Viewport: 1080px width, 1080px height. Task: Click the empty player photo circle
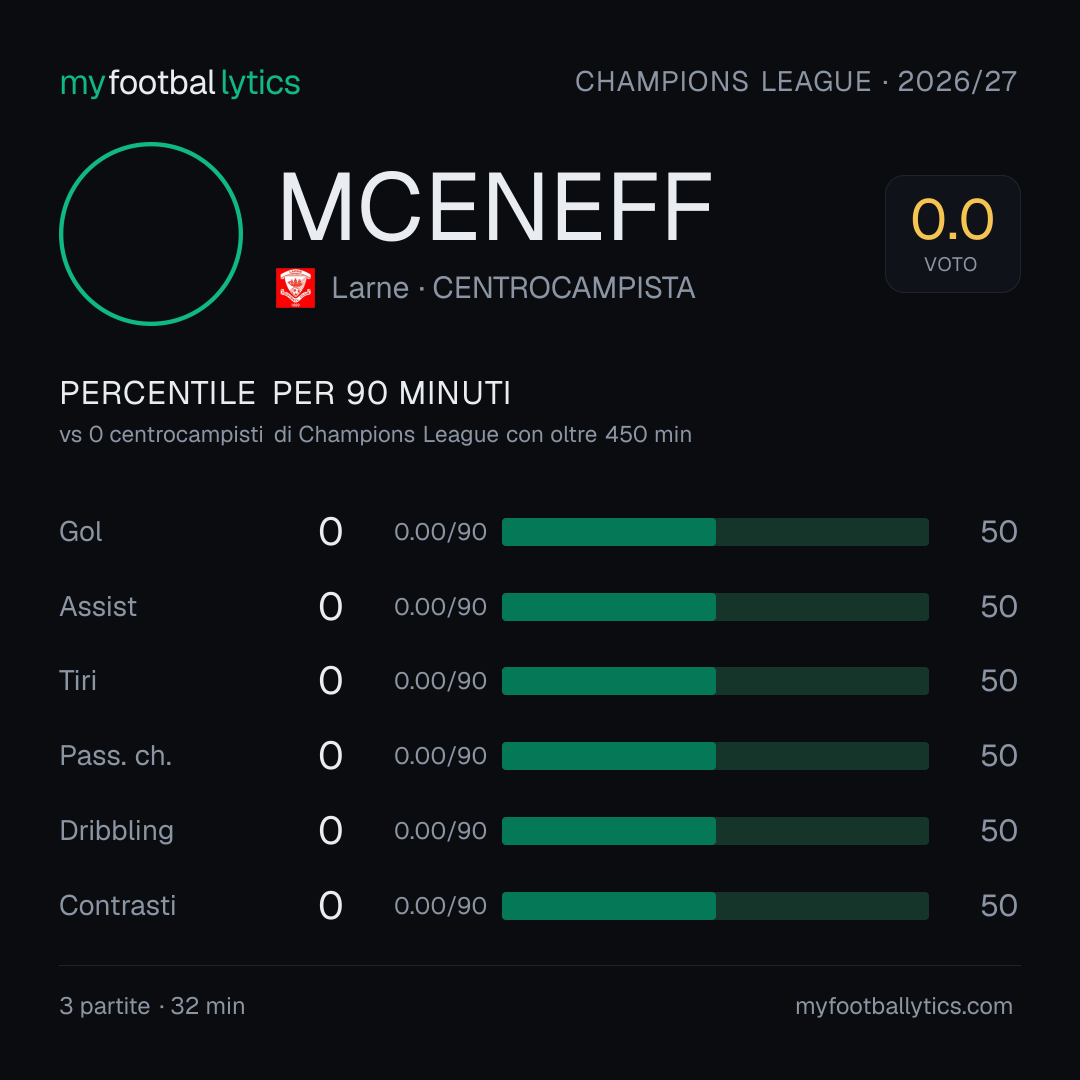[x=151, y=233]
